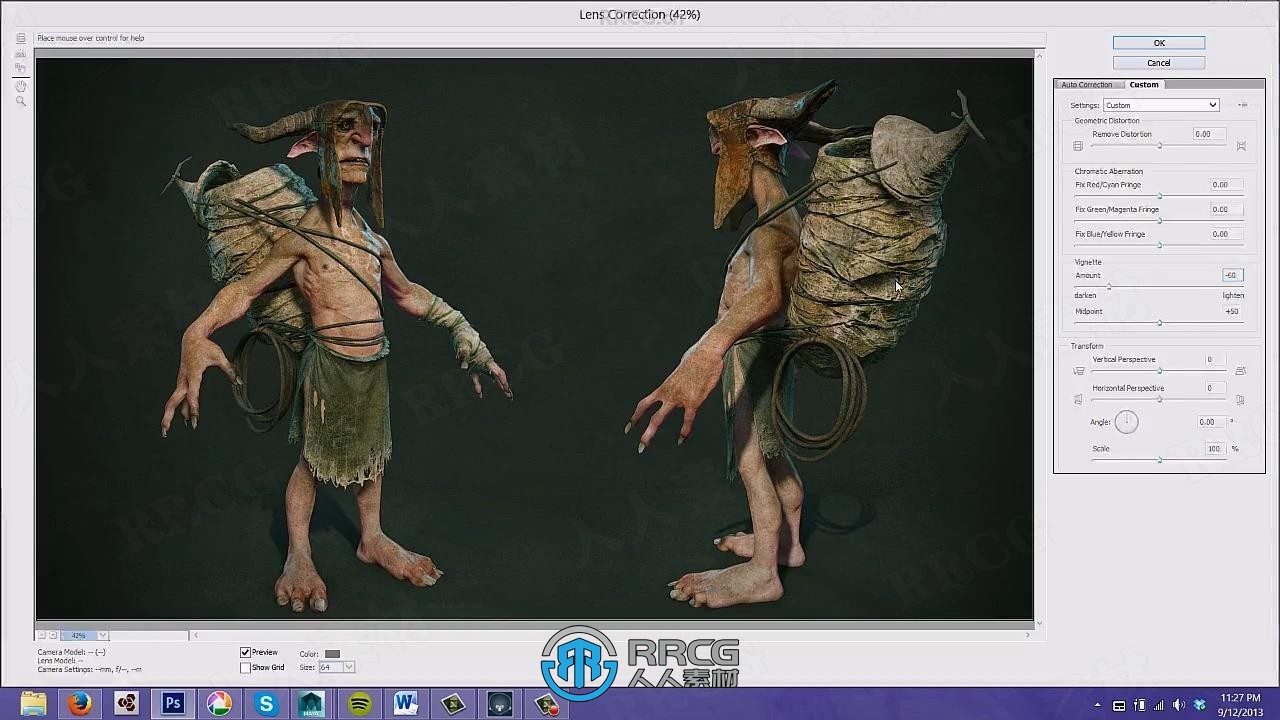This screenshot has height=720, width=1280.
Task: Click the zoom out minus button
Action: click(x=42, y=635)
